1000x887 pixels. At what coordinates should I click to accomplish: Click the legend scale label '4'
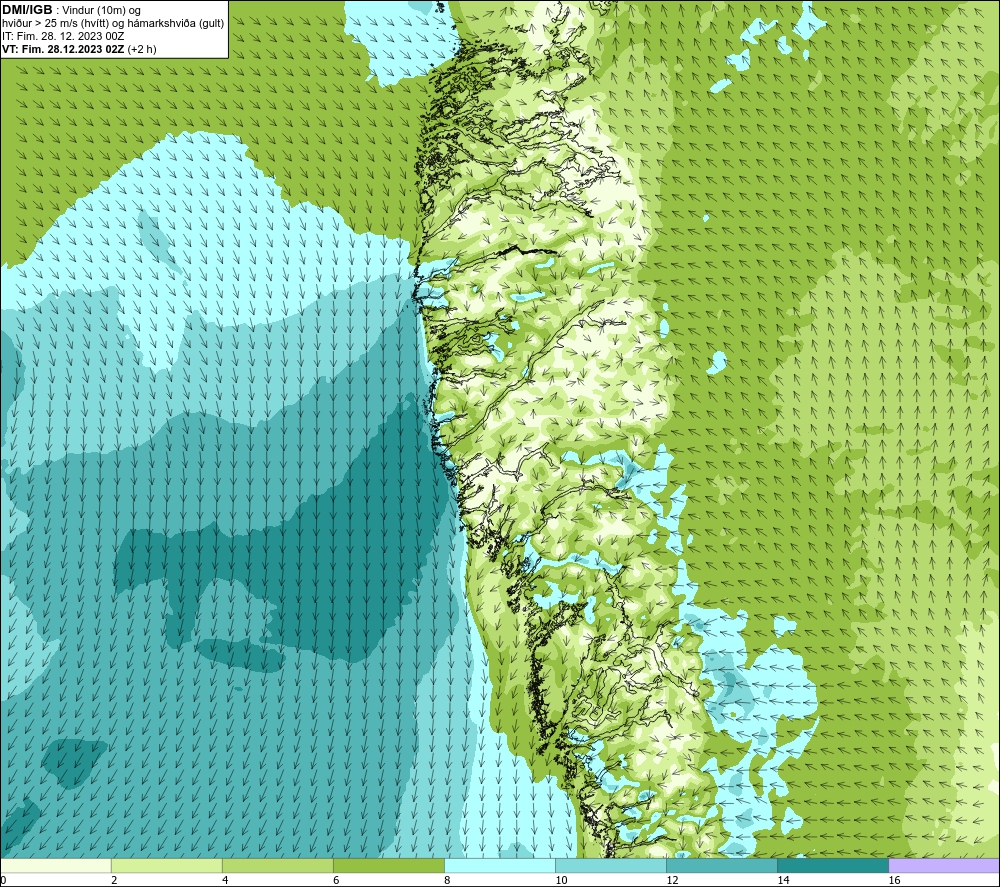click(224, 880)
